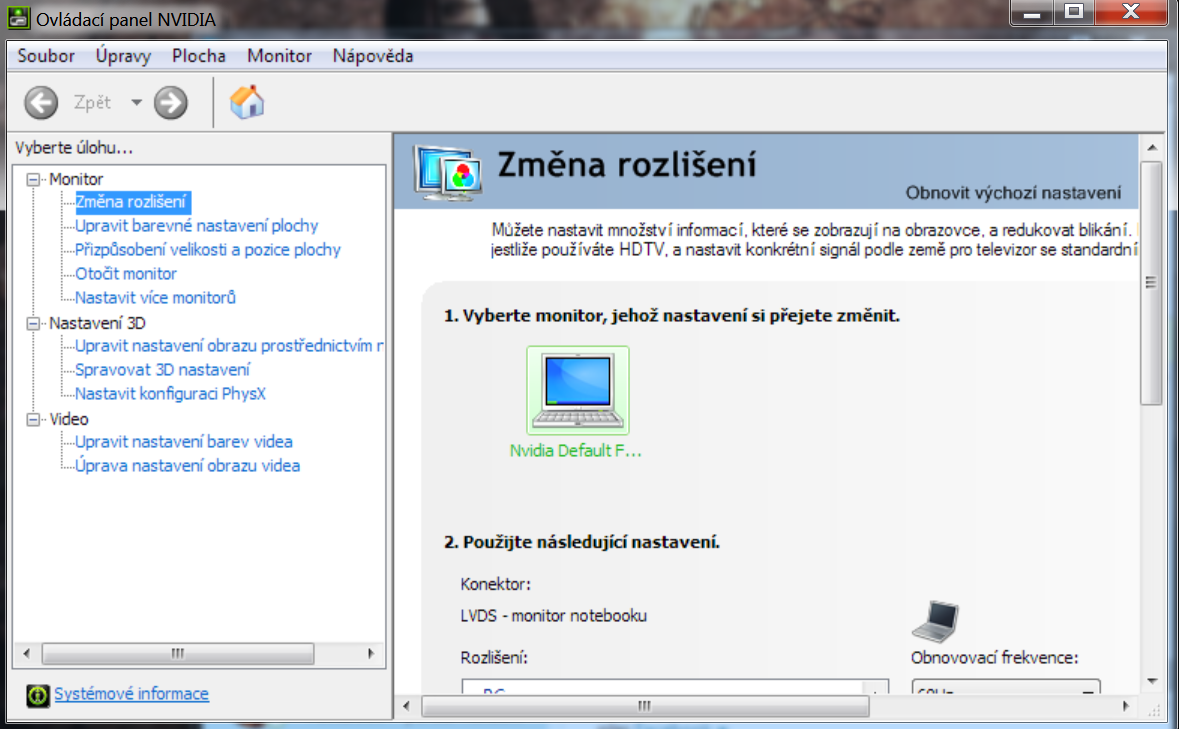
Task: Minimize the Ovládací panel NVIDIA window
Action: pos(1032,13)
